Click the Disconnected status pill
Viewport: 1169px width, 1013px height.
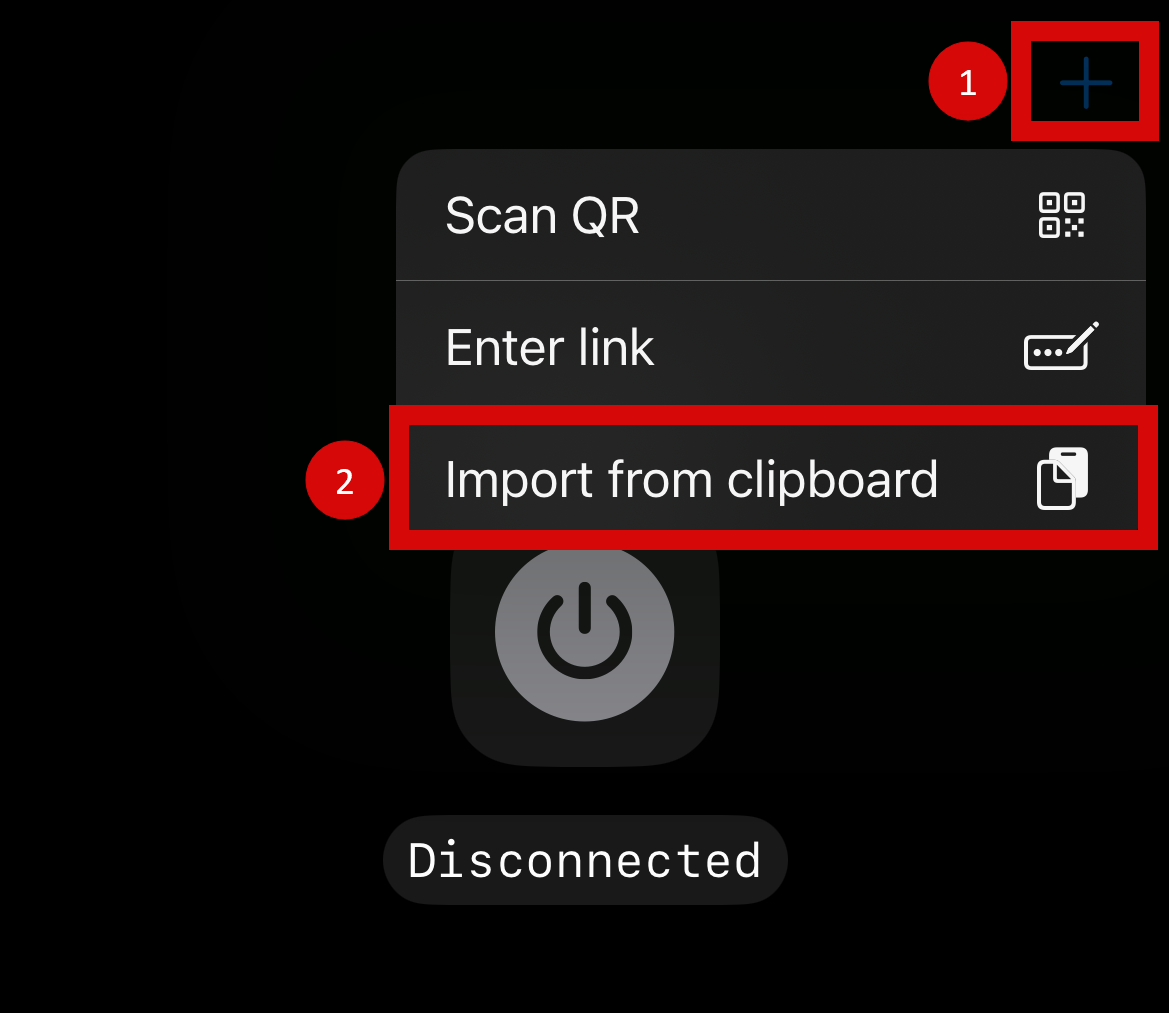pyautogui.click(x=585, y=860)
